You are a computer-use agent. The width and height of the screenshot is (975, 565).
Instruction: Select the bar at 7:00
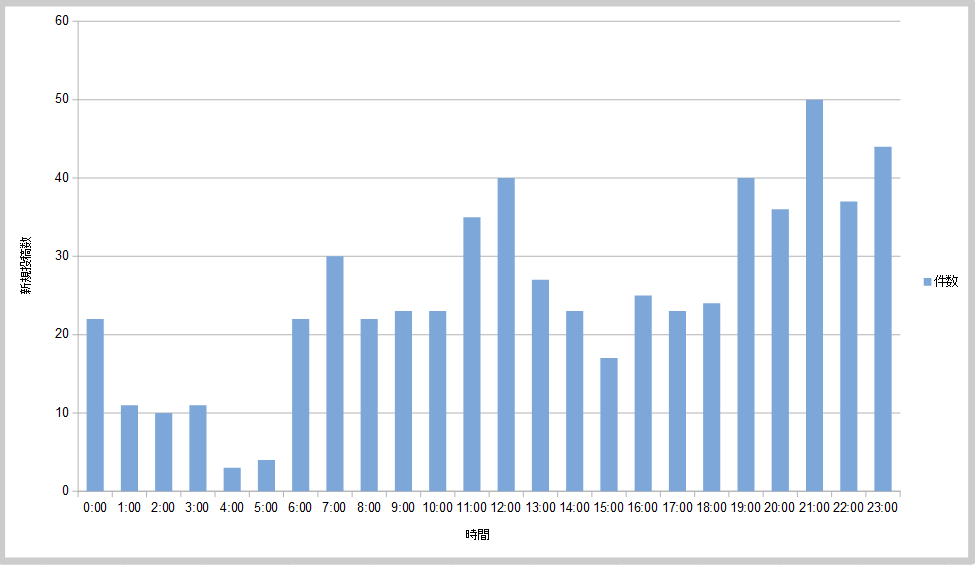pyautogui.click(x=335, y=373)
